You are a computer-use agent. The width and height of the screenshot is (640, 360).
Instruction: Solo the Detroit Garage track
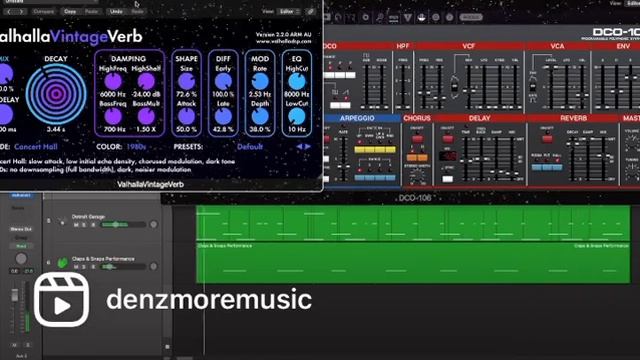tap(84, 225)
